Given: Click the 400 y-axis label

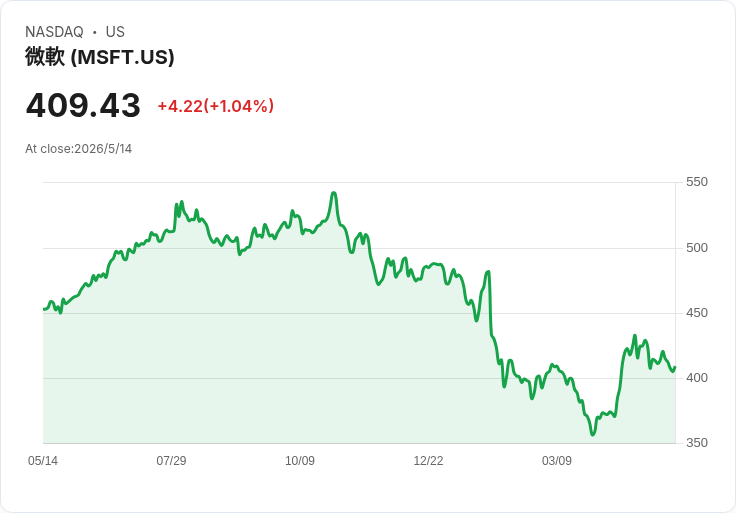Looking at the screenshot, I should (697, 378).
